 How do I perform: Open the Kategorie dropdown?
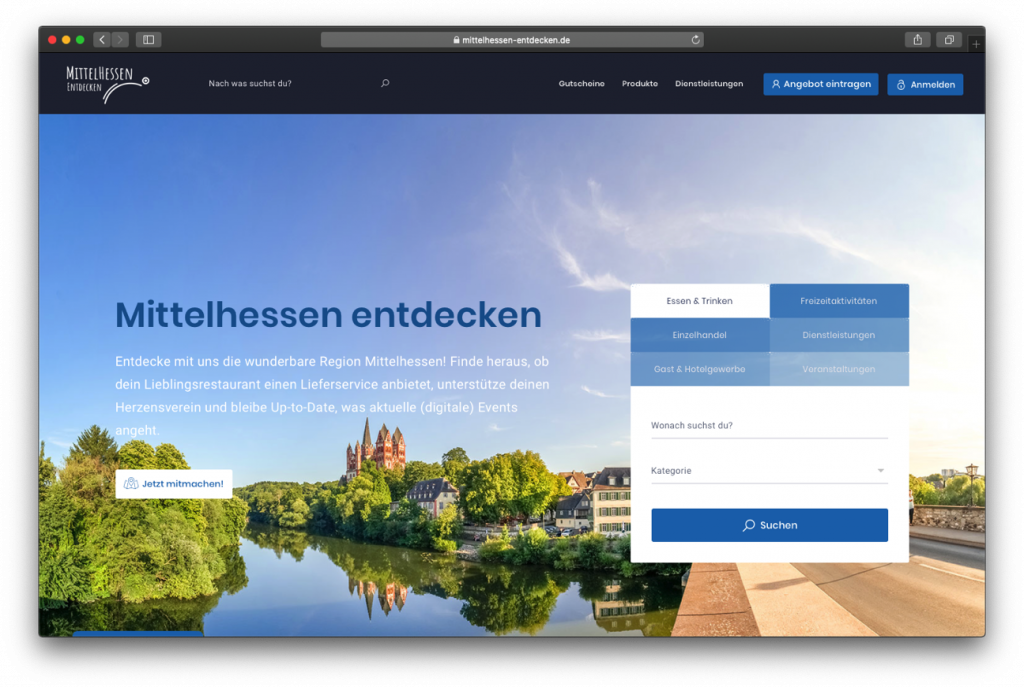pyautogui.click(x=769, y=470)
